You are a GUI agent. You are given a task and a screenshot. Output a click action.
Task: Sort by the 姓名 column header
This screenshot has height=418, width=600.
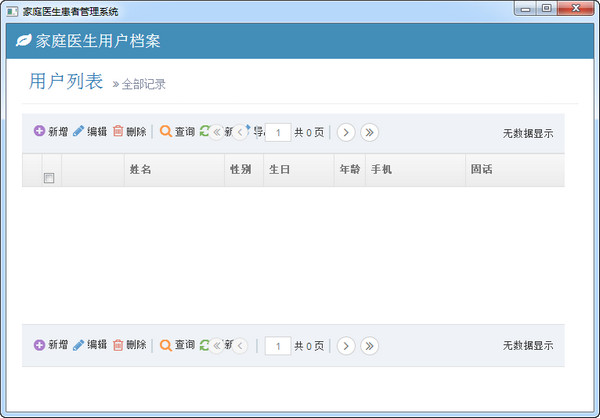point(174,170)
